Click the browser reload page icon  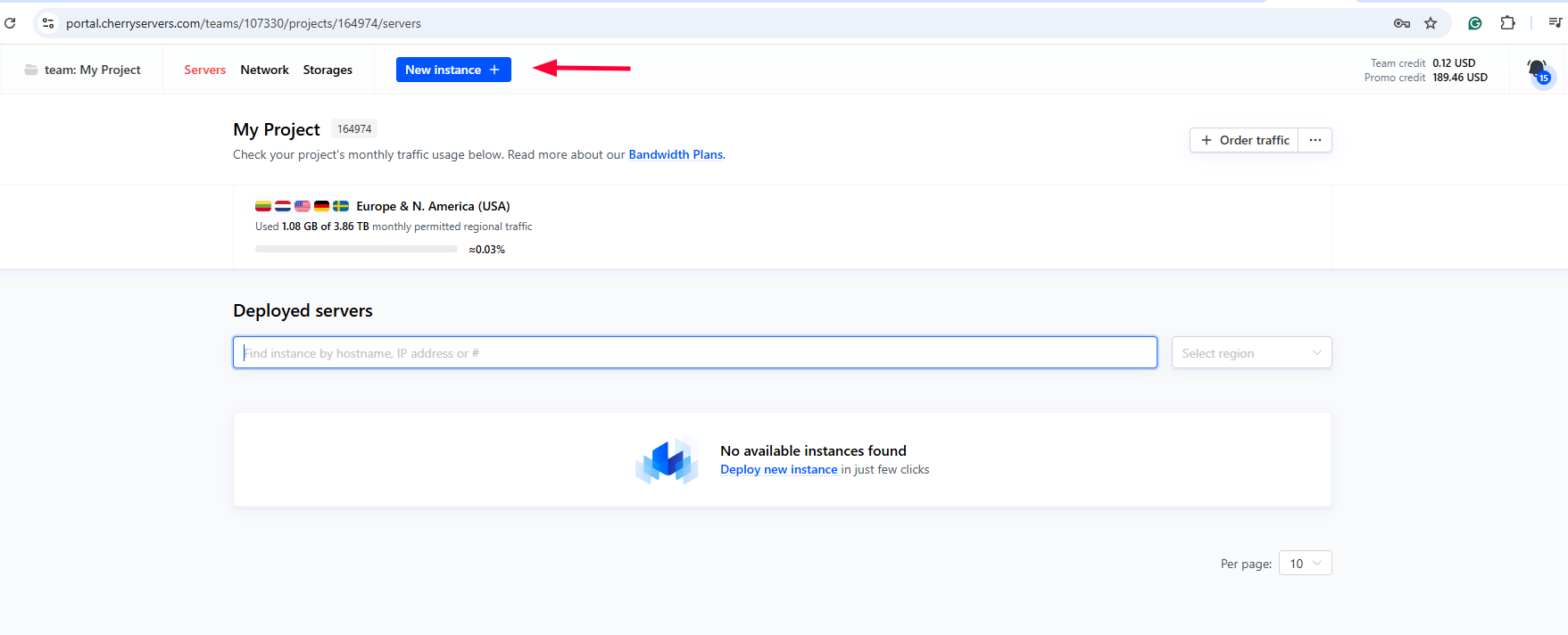(x=10, y=23)
